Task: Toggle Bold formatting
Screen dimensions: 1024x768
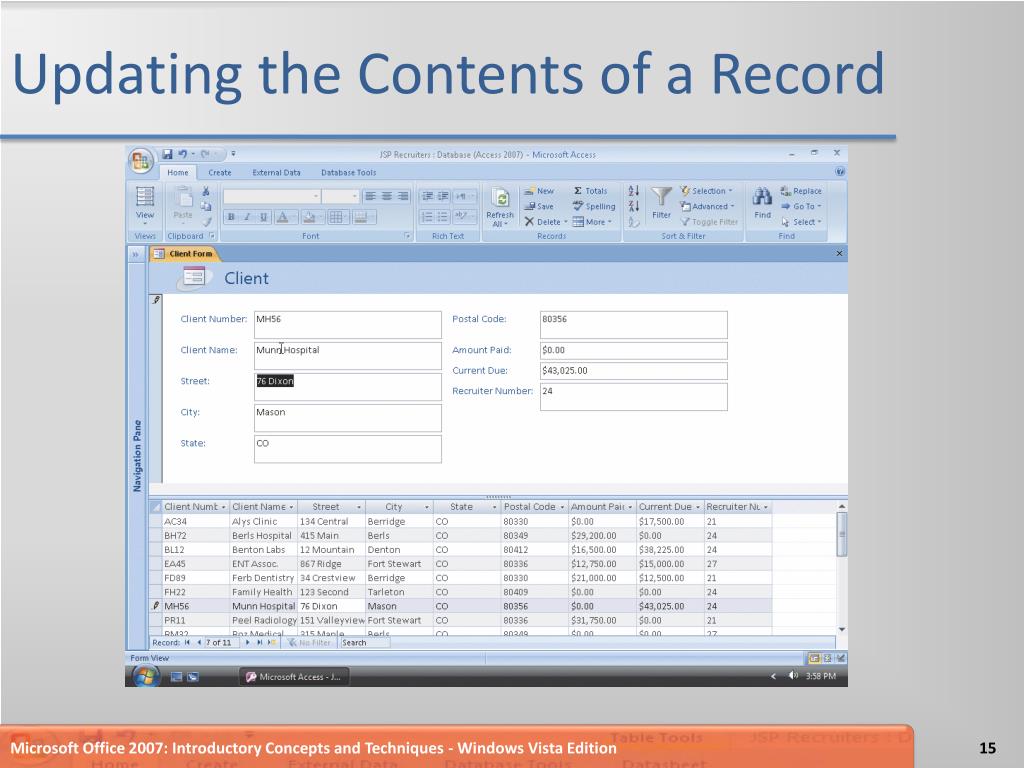Action: click(x=231, y=217)
